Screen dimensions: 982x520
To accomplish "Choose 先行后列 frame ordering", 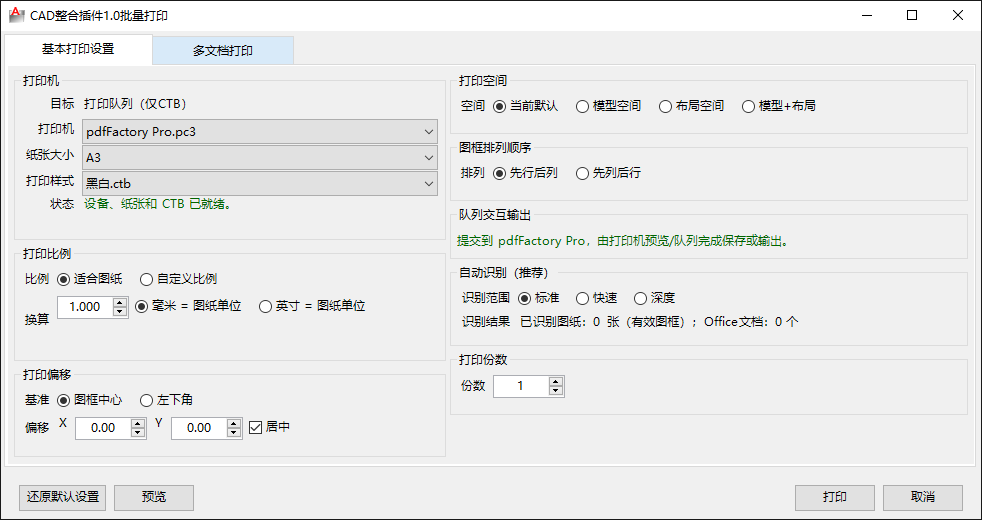I will (525, 174).
